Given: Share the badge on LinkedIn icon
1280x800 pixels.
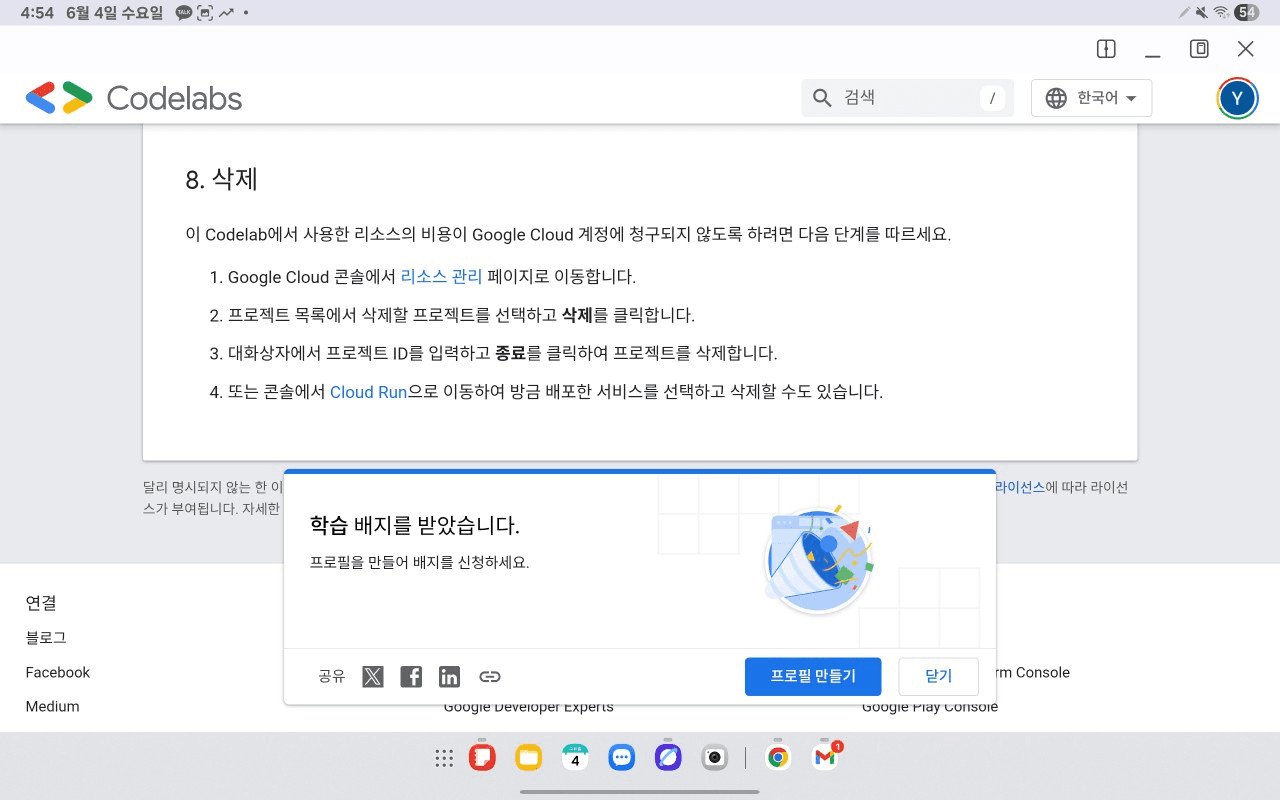Looking at the screenshot, I should pos(450,677).
